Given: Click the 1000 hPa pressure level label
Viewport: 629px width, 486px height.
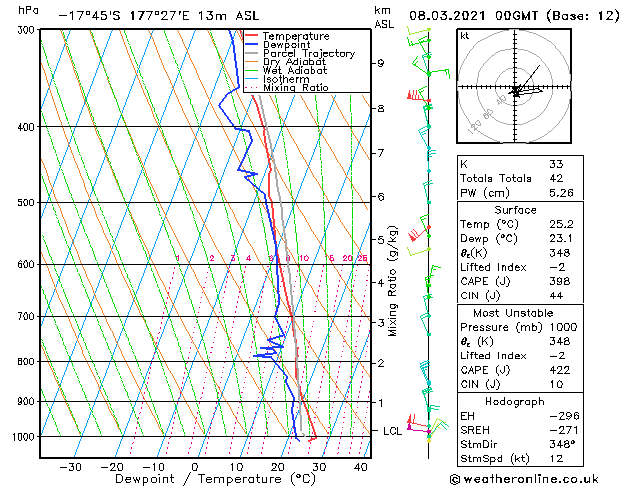Looking at the screenshot, I should click(25, 437).
